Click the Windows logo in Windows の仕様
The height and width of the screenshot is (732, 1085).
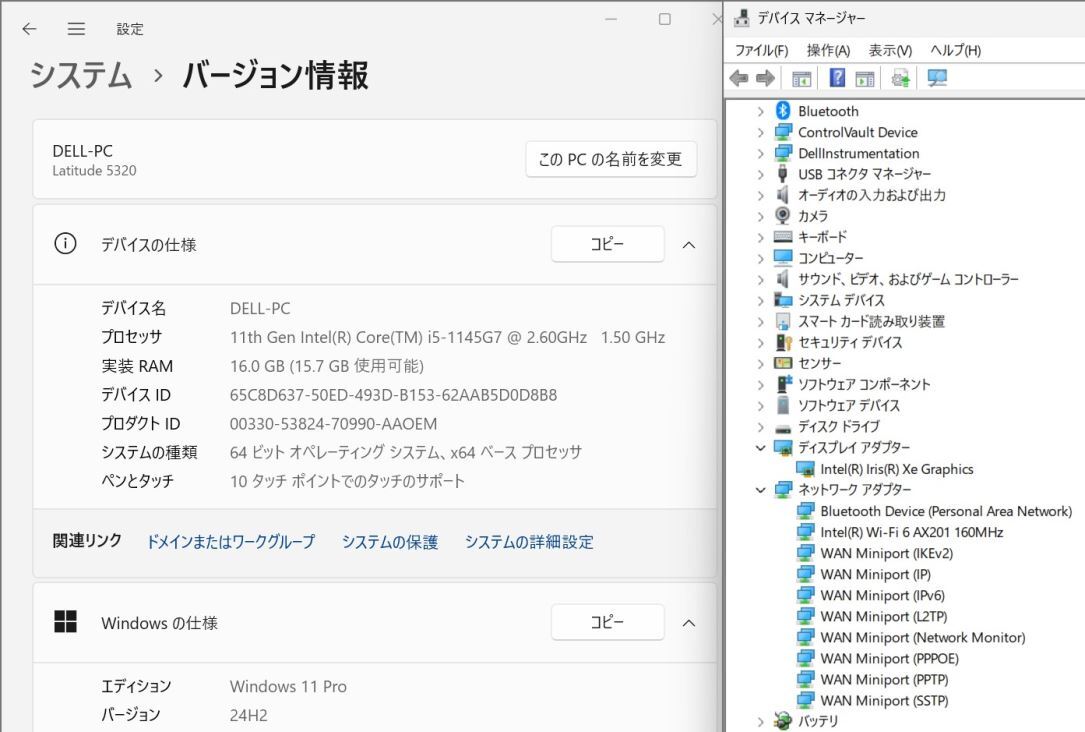point(66,621)
